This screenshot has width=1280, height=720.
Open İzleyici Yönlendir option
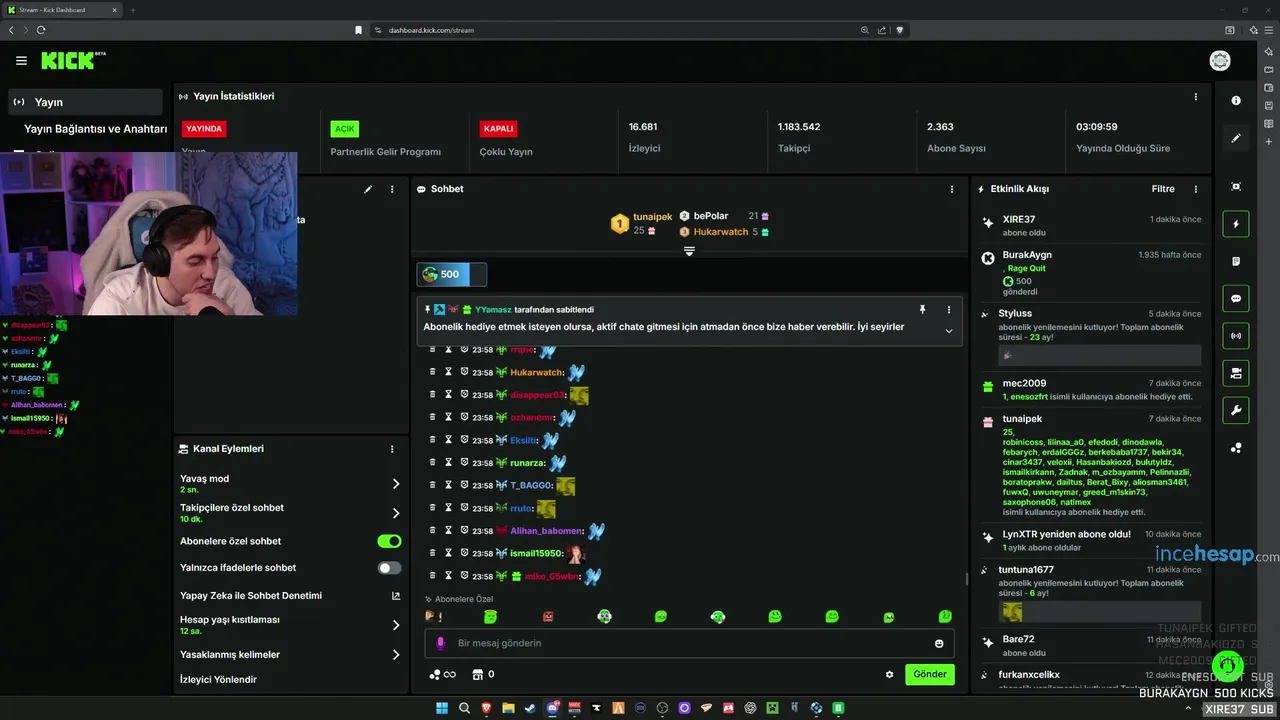pos(218,680)
